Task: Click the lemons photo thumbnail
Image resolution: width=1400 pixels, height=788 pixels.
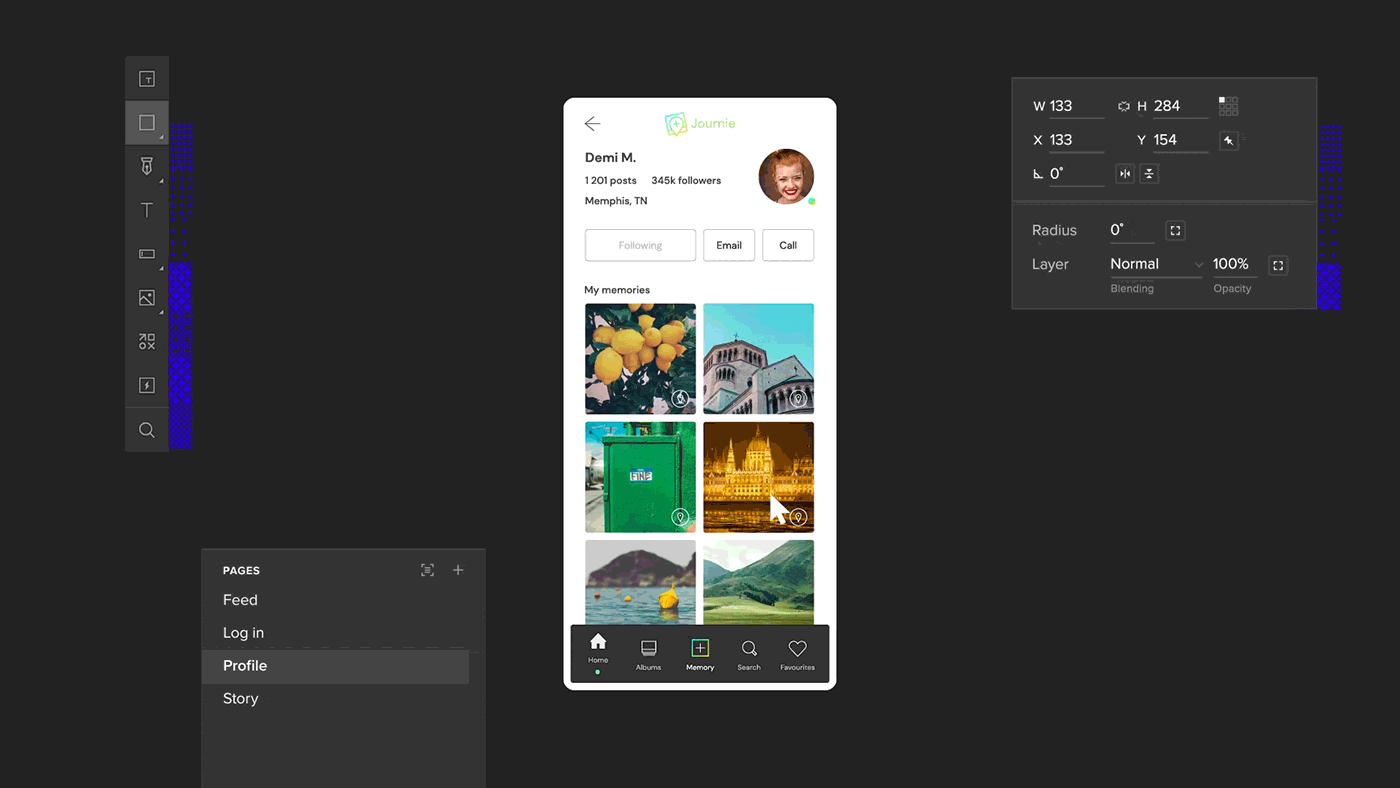Action: [640, 359]
